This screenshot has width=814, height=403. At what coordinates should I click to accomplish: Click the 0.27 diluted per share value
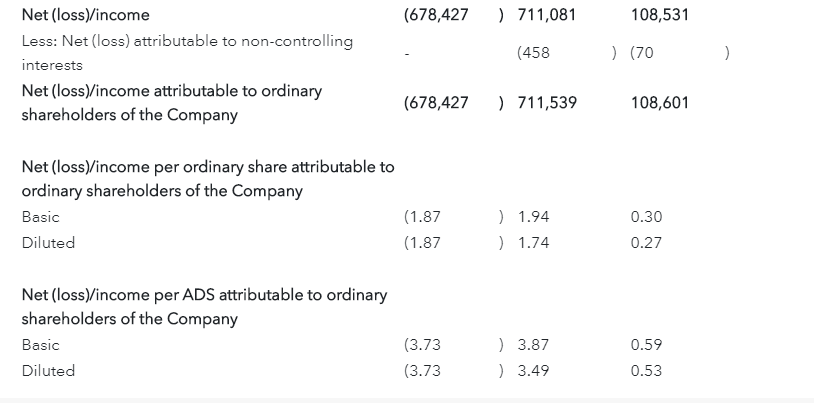(646, 243)
